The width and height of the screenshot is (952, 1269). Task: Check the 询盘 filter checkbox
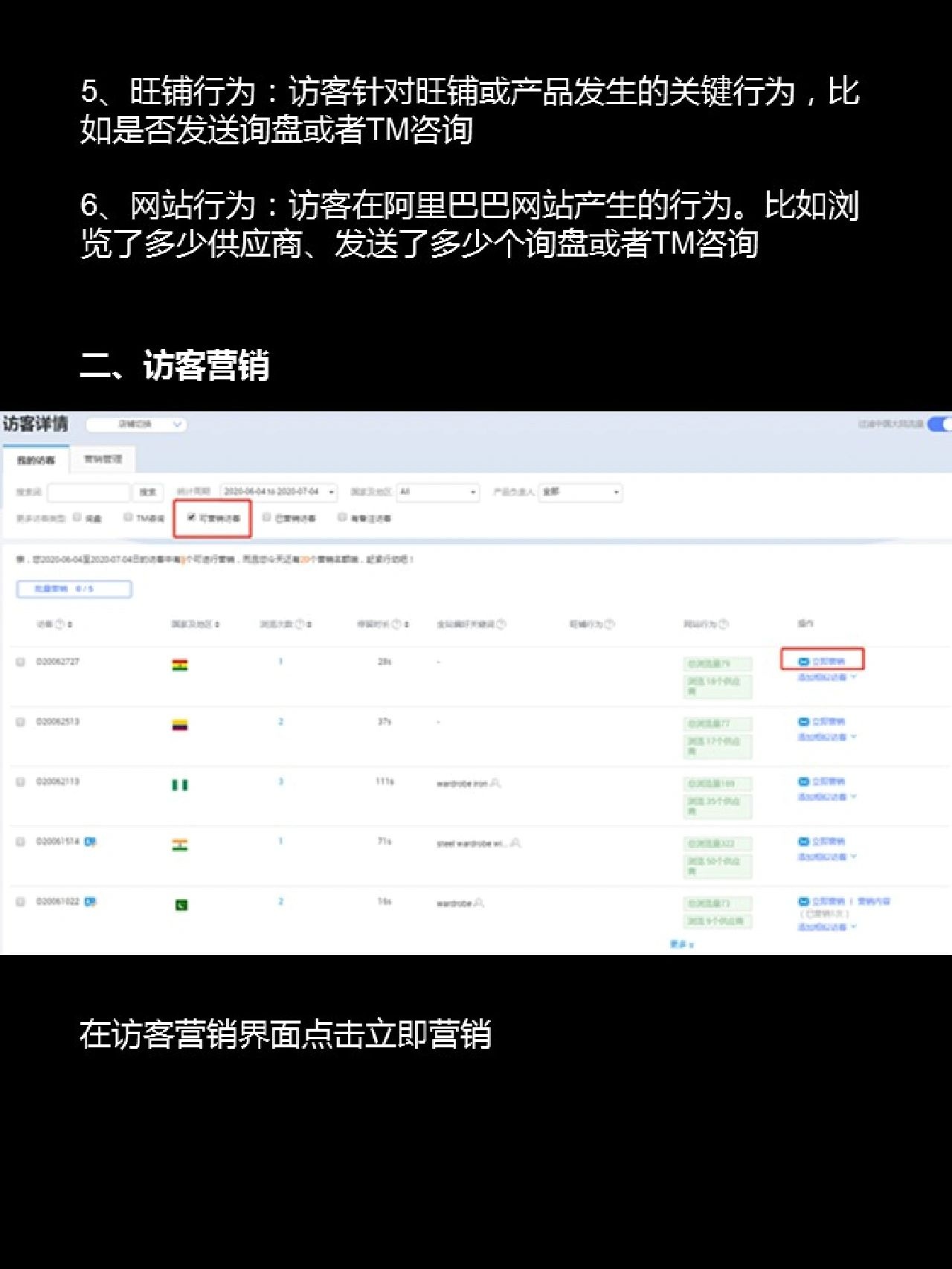(77, 517)
